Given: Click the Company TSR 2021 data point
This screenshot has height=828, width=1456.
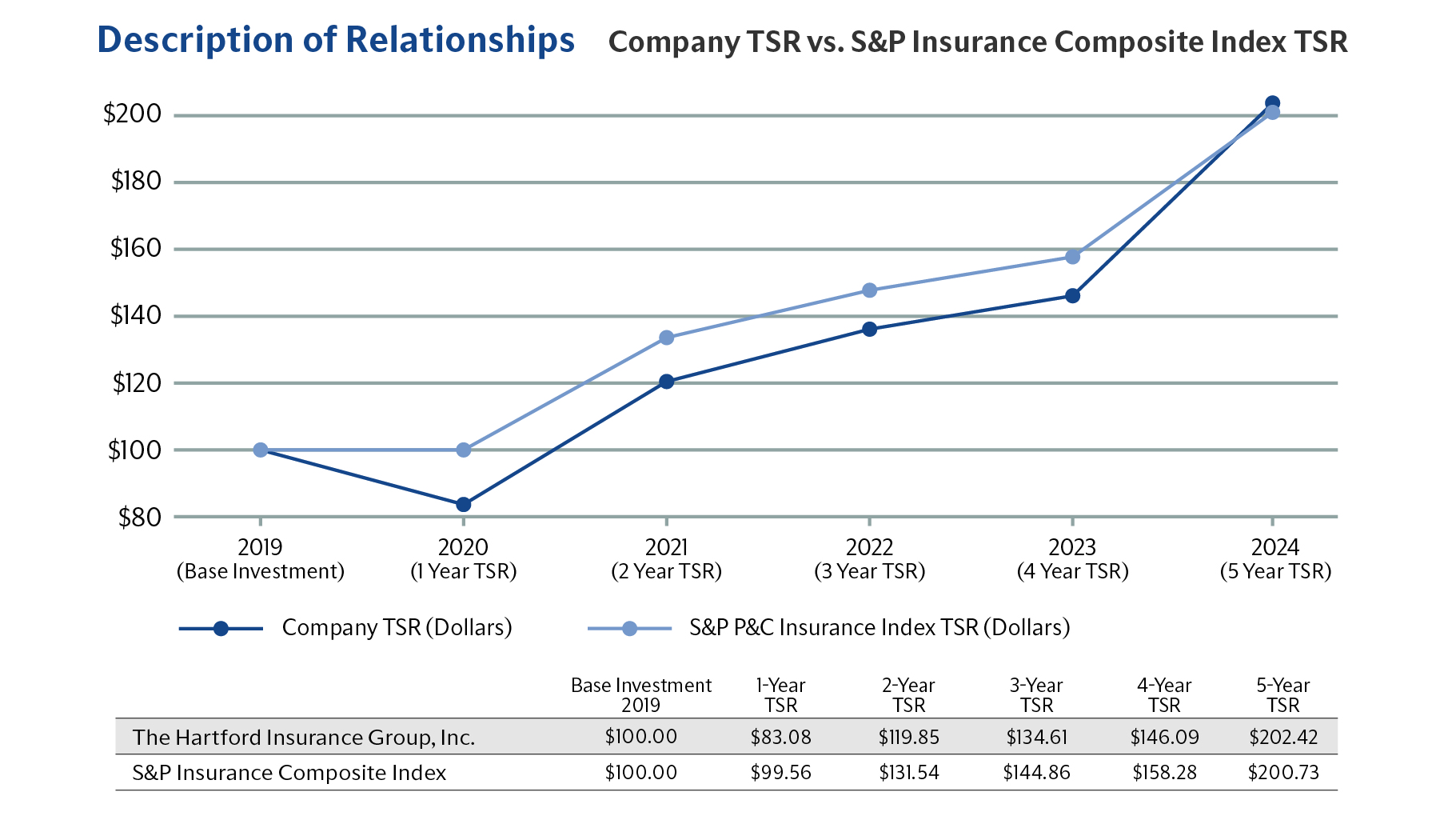Looking at the screenshot, I should tap(666, 382).
